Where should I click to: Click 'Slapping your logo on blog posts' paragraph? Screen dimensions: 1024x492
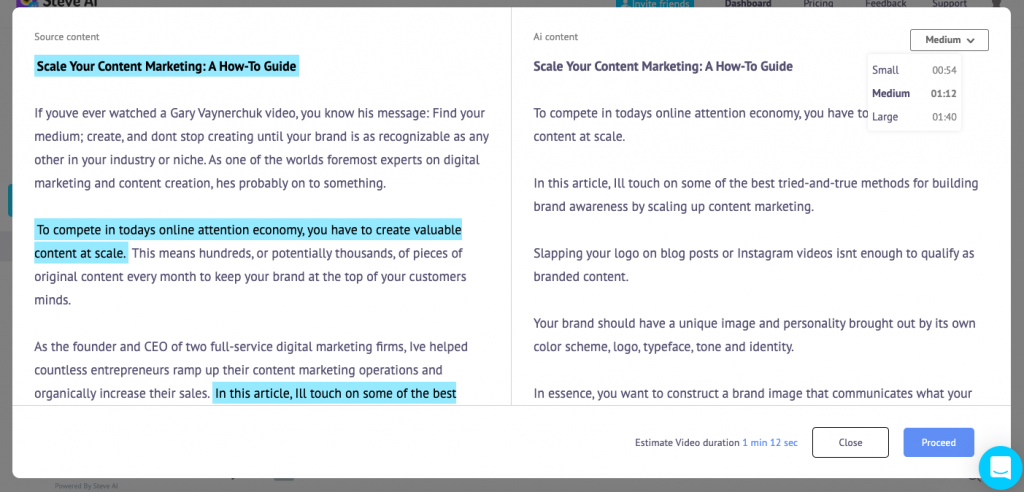(x=754, y=265)
